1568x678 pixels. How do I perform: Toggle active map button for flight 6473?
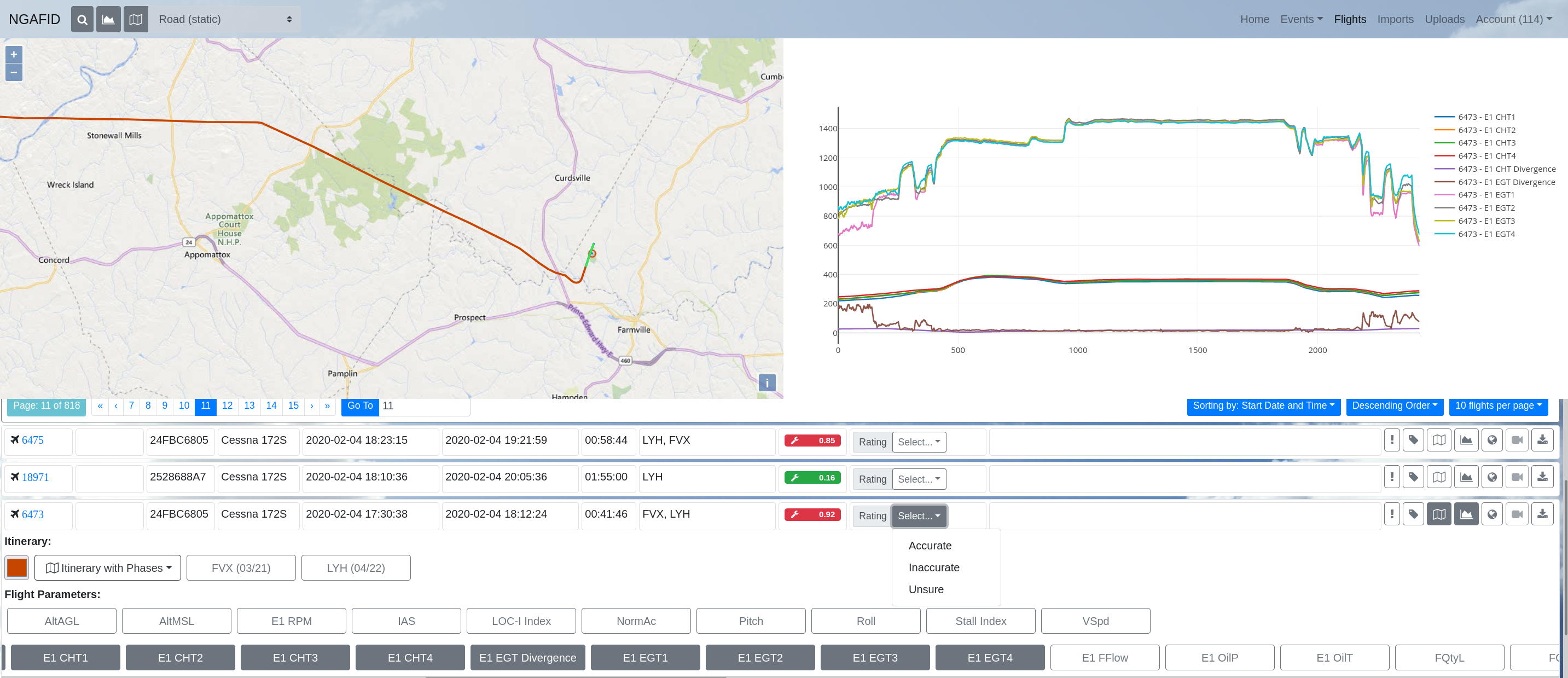click(1439, 514)
